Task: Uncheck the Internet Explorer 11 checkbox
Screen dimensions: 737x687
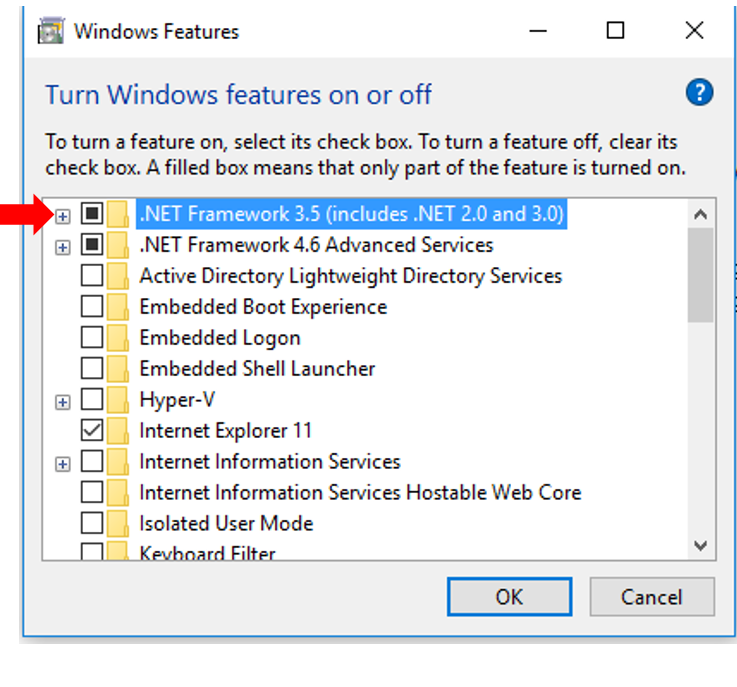Action: pos(92,431)
